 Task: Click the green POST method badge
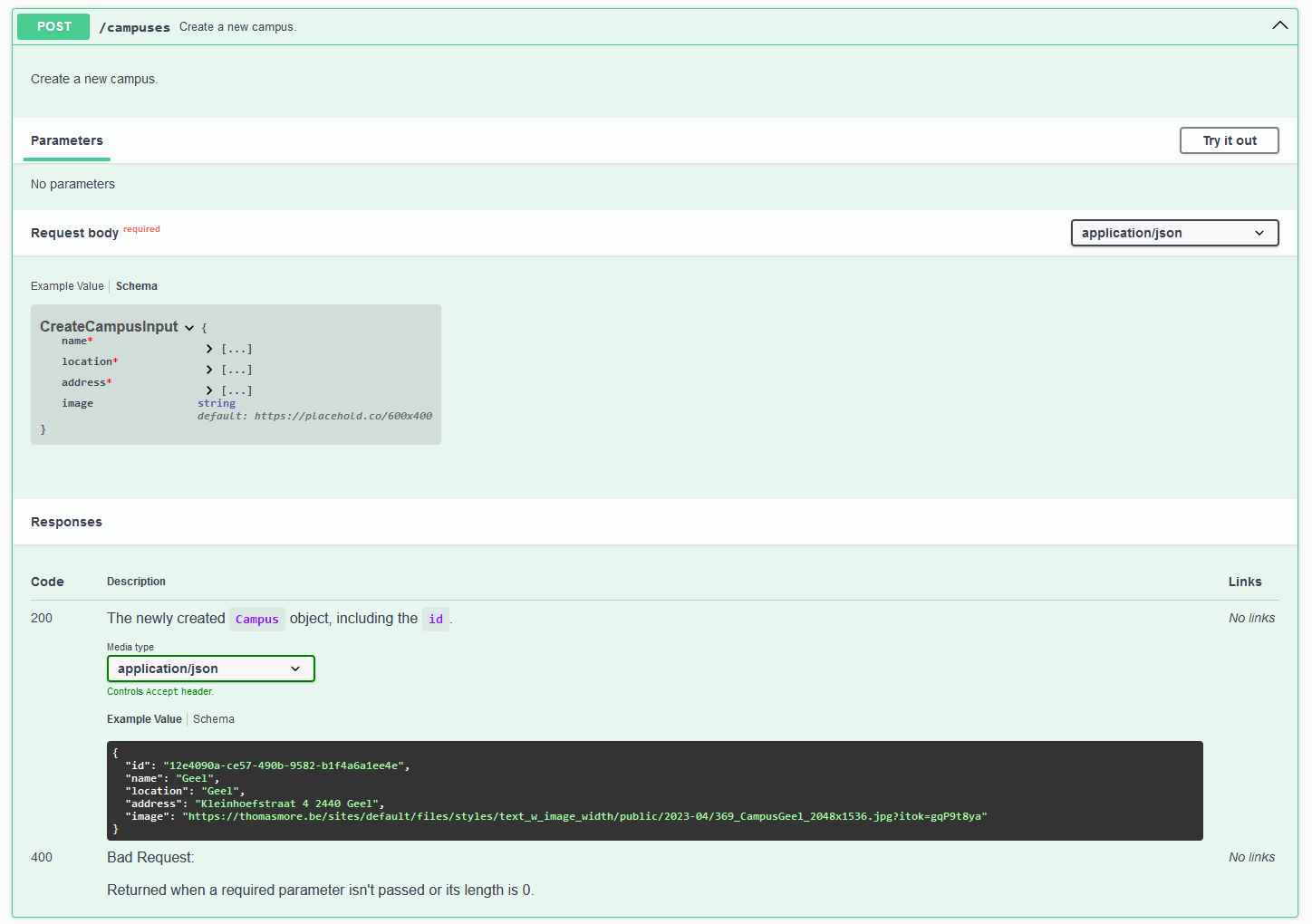click(53, 26)
